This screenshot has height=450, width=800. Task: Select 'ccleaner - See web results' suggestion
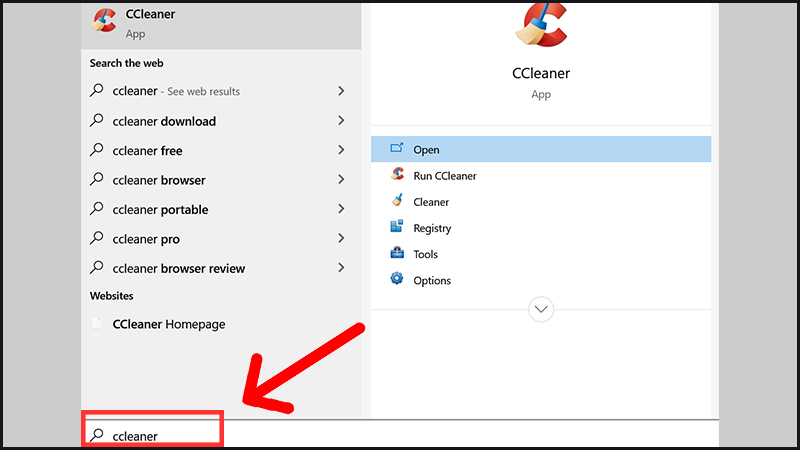pos(221,91)
